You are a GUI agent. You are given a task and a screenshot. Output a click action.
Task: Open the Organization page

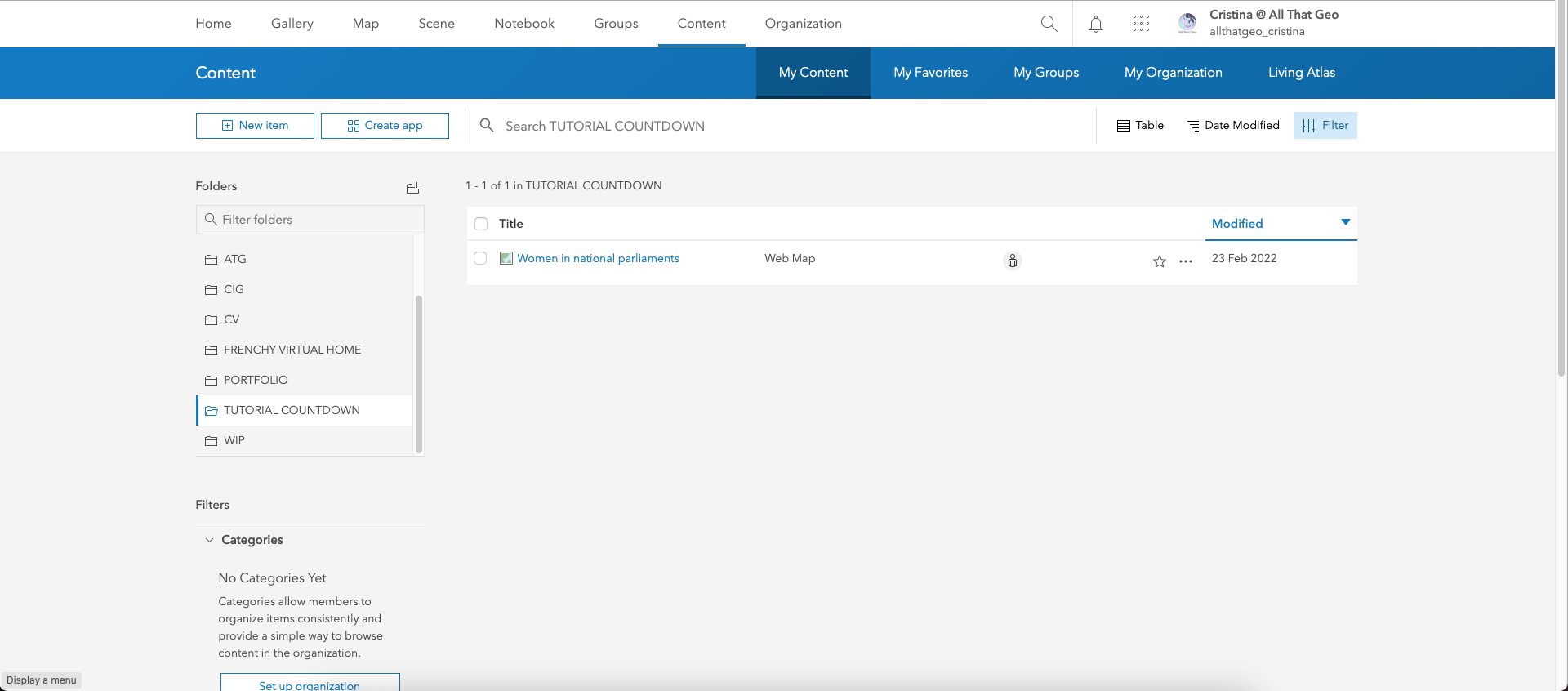(804, 24)
